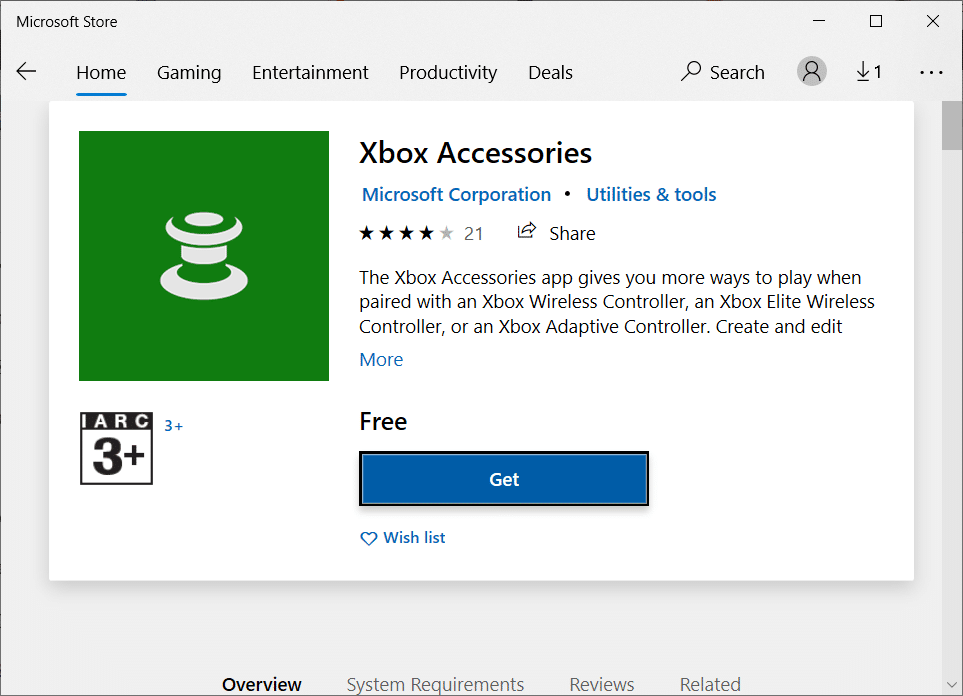Open the Microsoft Corporation publisher page
This screenshot has height=696, width=963.
pos(456,194)
